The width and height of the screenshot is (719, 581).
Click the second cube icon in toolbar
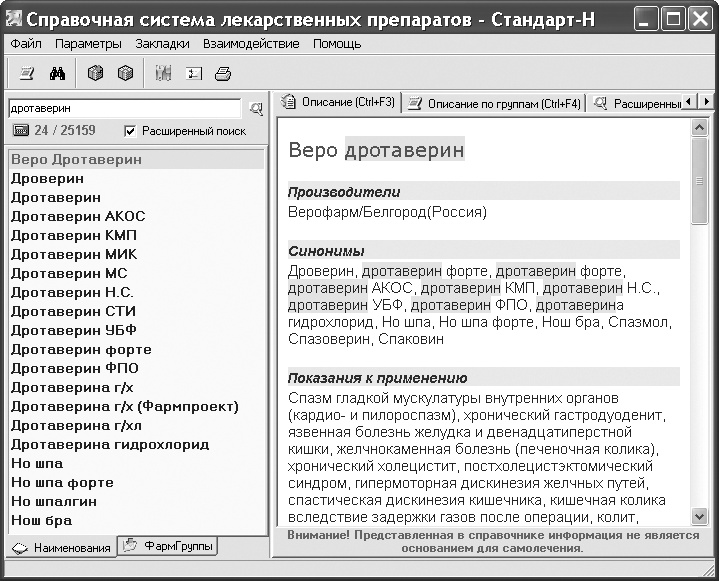pos(125,73)
